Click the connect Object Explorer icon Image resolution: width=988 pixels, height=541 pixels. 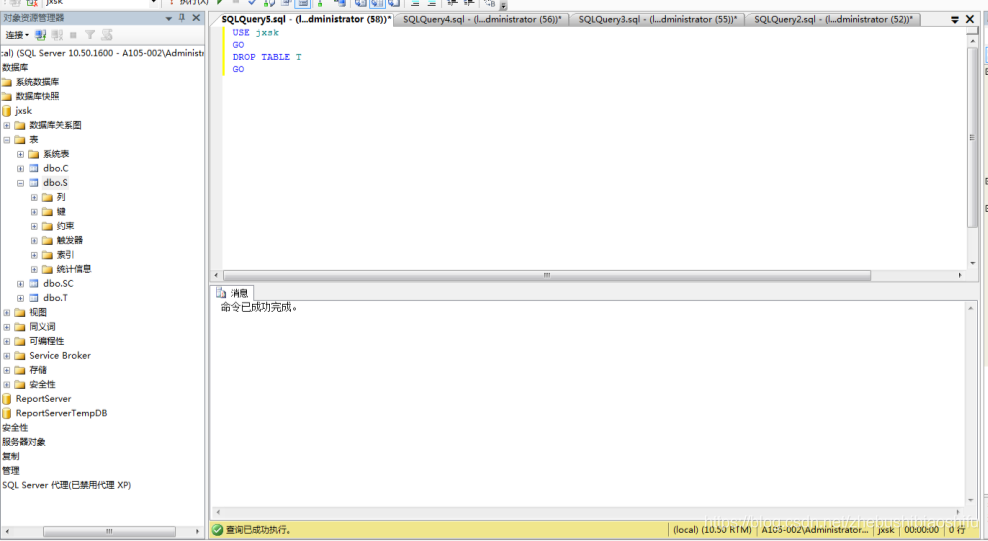click(41, 35)
